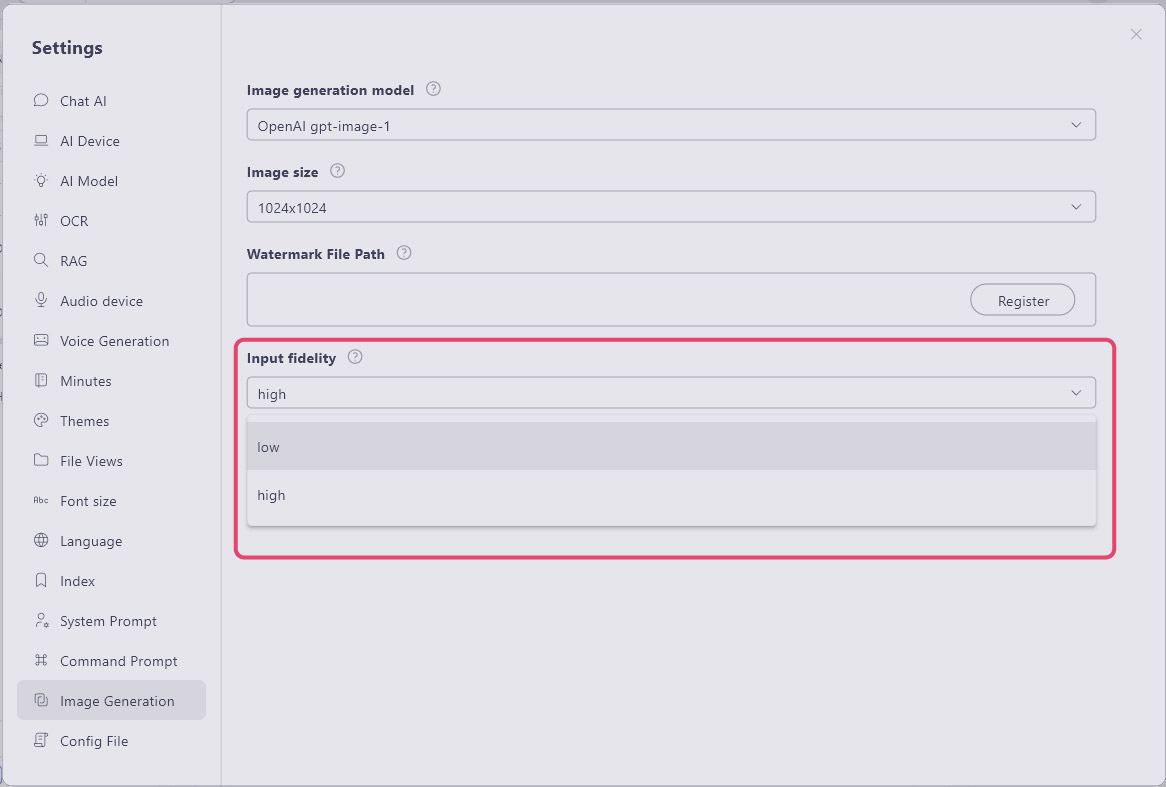Click the AI Model lightbulb icon
Screen dimensions: 1166x787
(41, 181)
